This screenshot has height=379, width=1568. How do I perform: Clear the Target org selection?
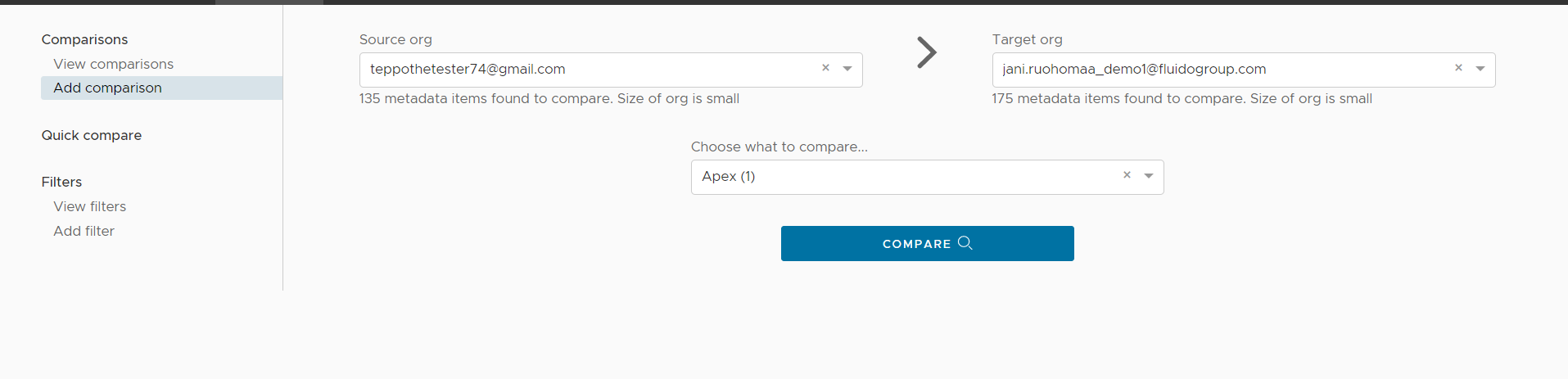[1458, 69]
